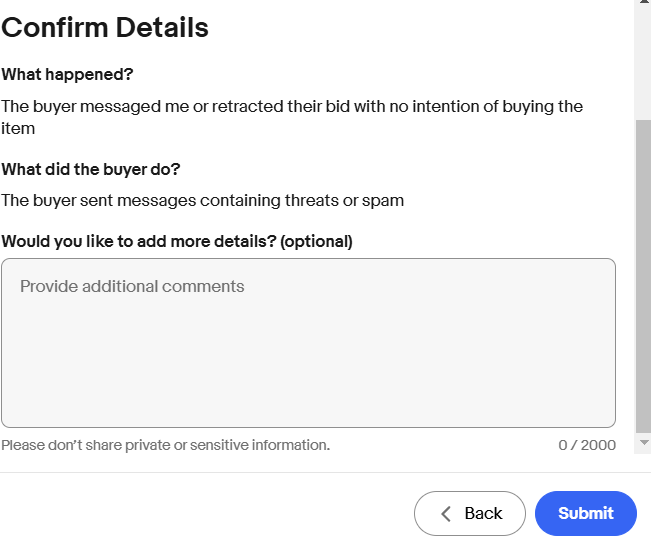This screenshot has height=541, width=651.
Task: Click the '(optional)' text in the details label
Action: pyautogui.click(x=317, y=241)
